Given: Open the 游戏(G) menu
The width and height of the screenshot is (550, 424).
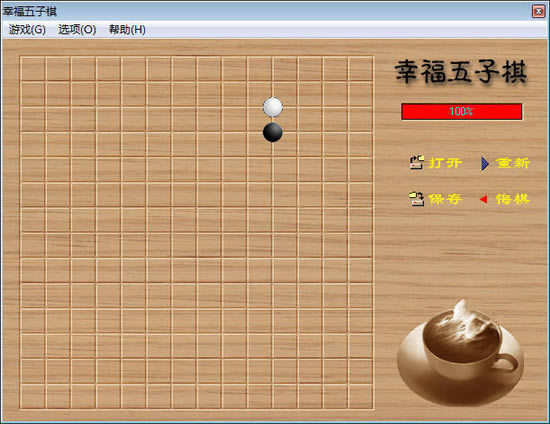Looking at the screenshot, I should pyautogui.click(x=27, y=30).
